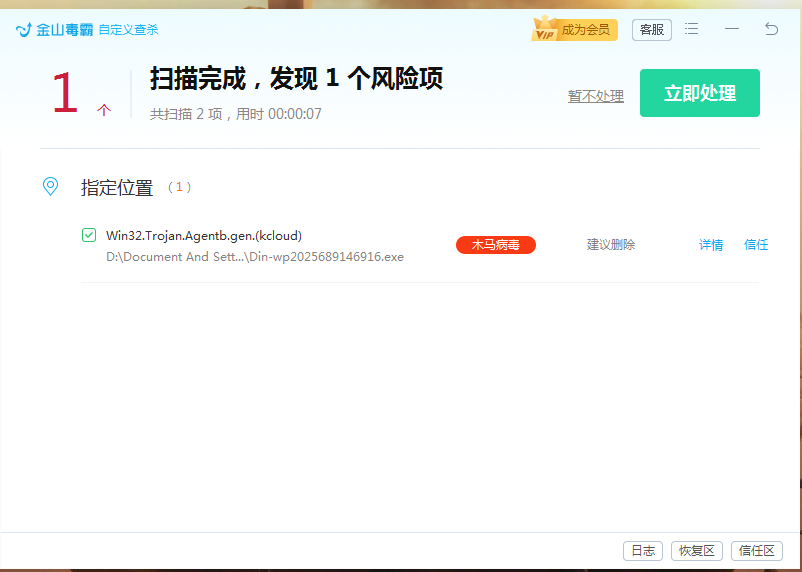Click the 木马病毒 red tag

496,245
